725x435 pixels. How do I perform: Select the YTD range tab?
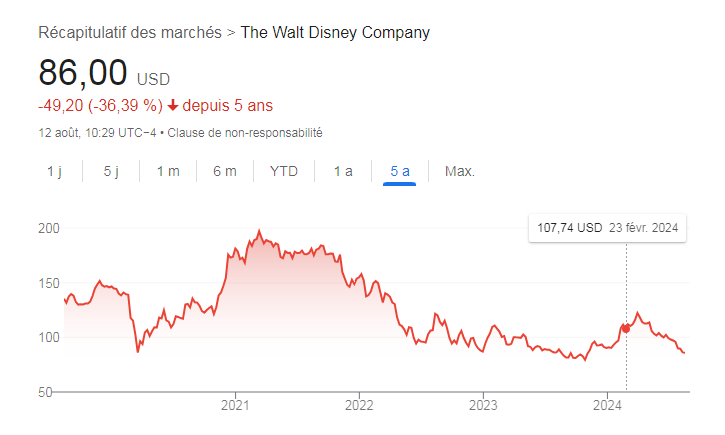[284, 171]
